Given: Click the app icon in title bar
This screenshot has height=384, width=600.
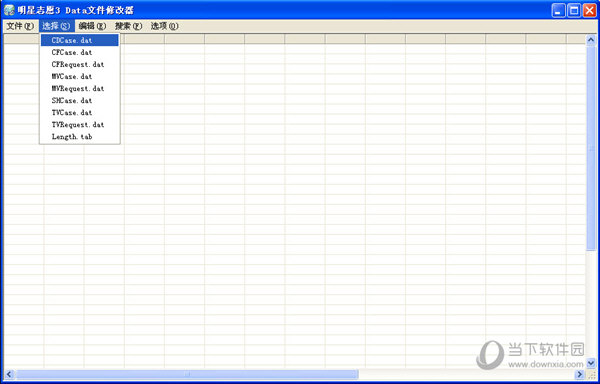Looking at the screenshot, I should pos(9,10).
